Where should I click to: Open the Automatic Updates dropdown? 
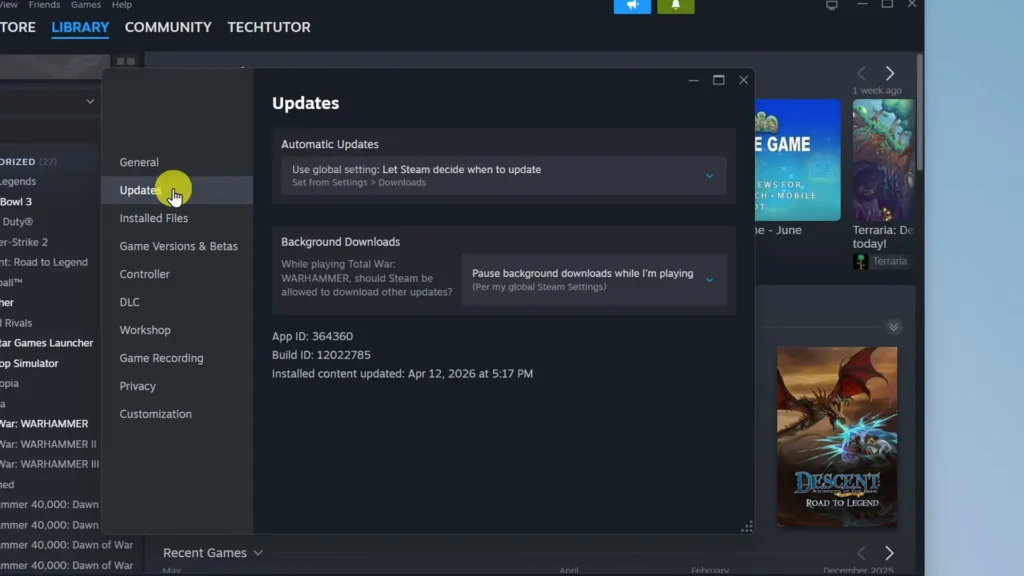click(x=504, y=175)
